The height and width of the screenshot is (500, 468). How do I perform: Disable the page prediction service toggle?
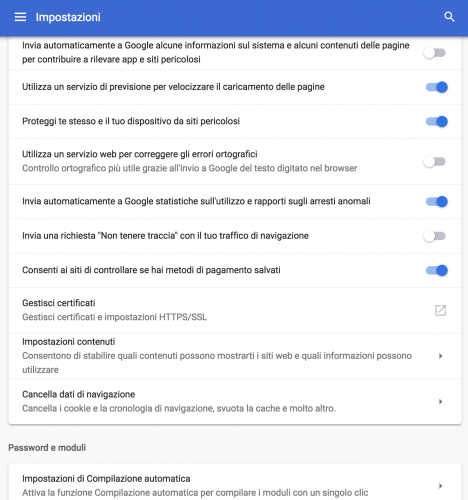click(436, 87)
